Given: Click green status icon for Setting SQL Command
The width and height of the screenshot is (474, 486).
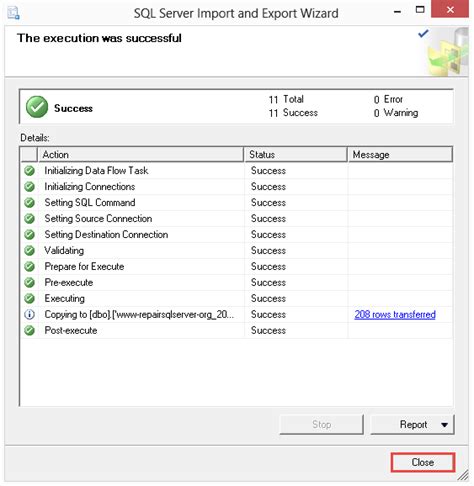Looking at the screenshot, I should pyautogui.click(x=29, y=203).
